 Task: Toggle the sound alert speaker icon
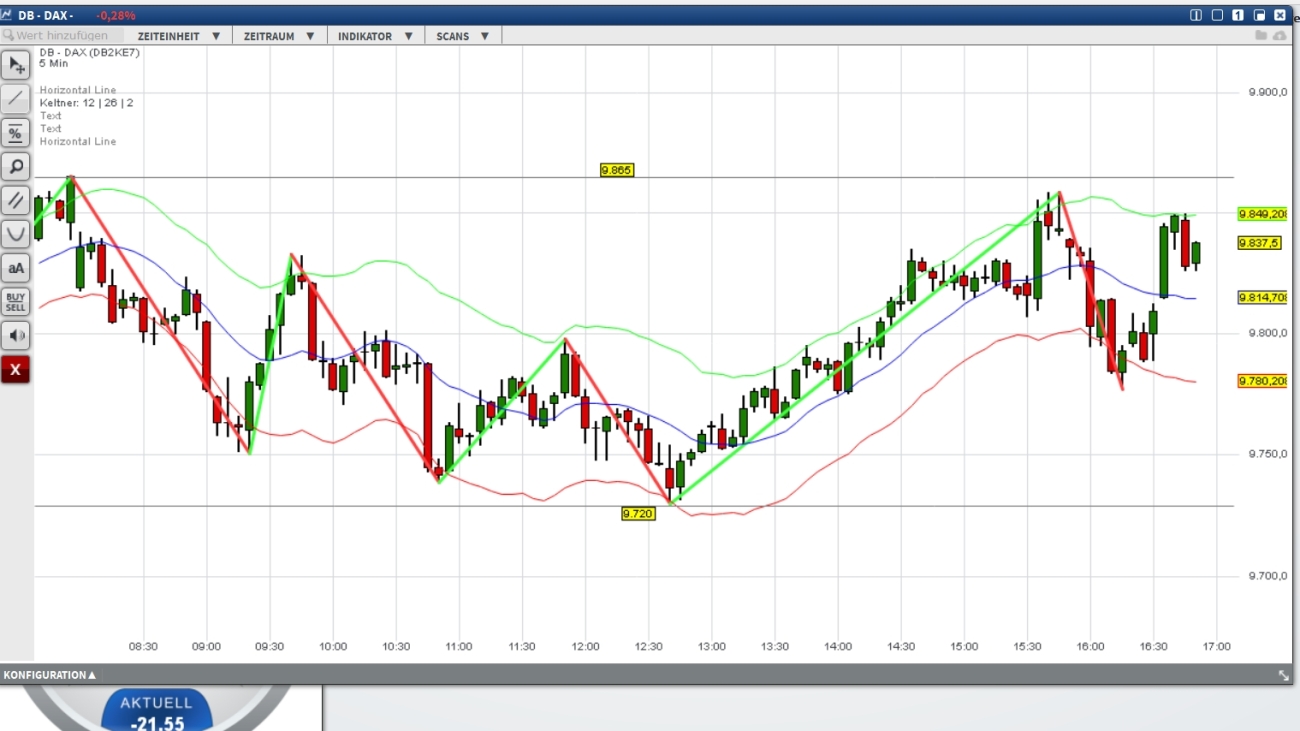click(x=15, y=335)
